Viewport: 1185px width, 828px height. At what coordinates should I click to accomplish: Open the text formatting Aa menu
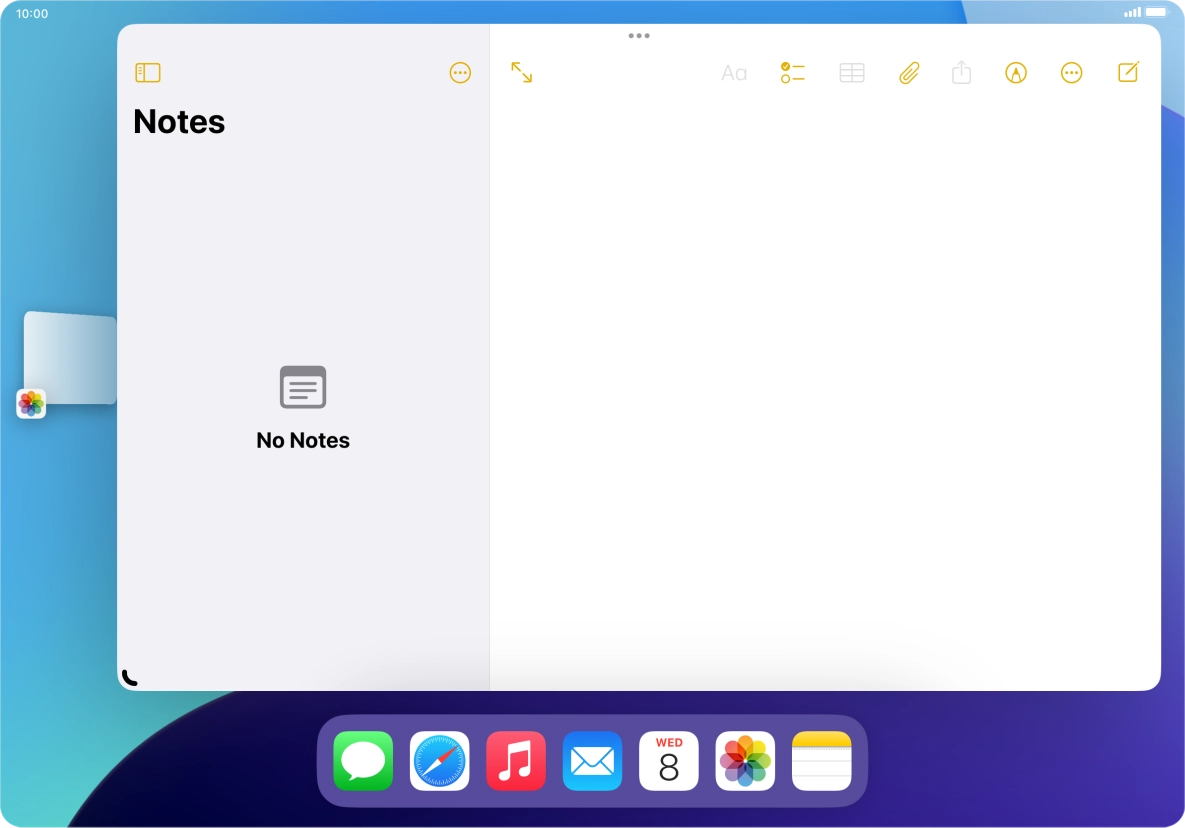pos(734,72)
